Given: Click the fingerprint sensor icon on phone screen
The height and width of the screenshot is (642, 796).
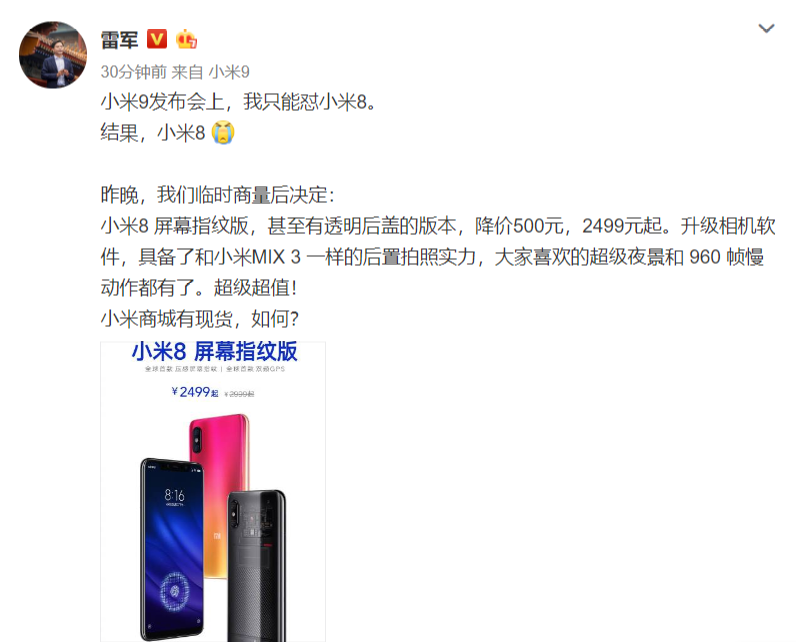Looking at the screenshot, I should 174,591.
